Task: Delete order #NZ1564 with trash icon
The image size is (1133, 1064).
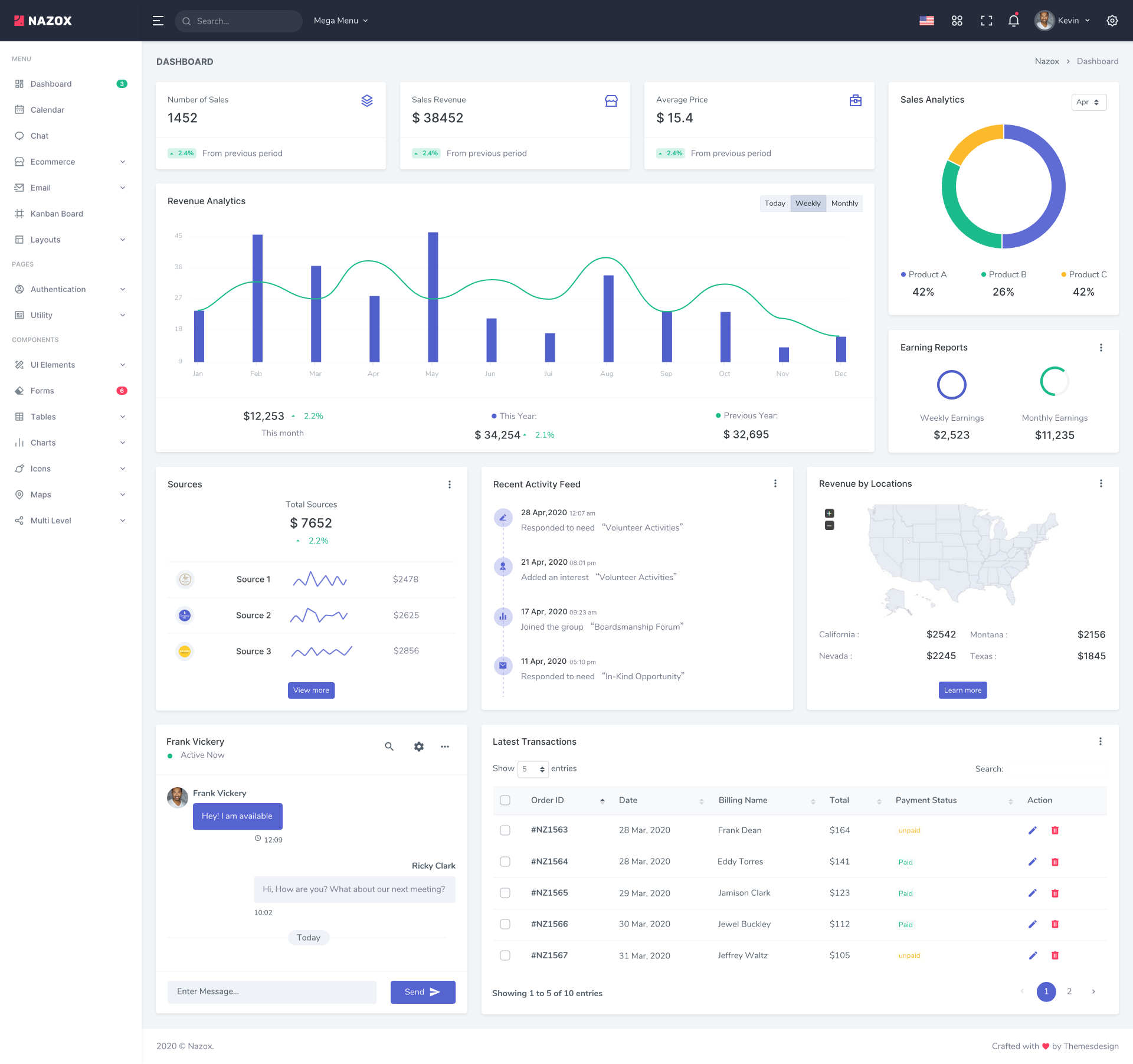Action: tap(1055, 862)
